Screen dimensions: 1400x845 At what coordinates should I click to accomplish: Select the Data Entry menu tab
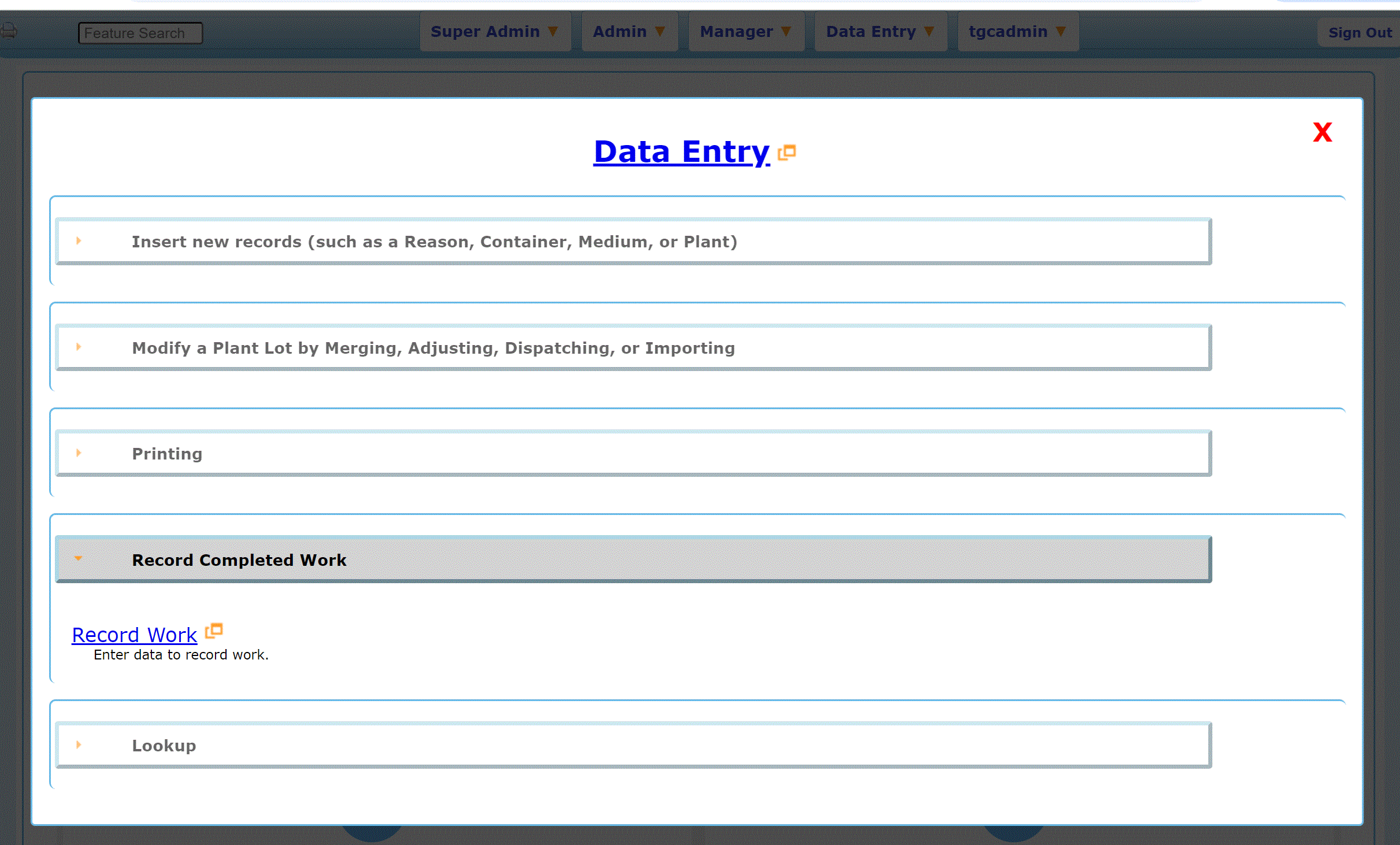879,32
